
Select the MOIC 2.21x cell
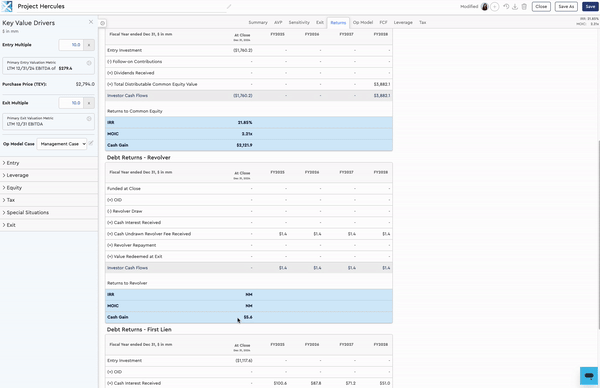tap(247, 134)
